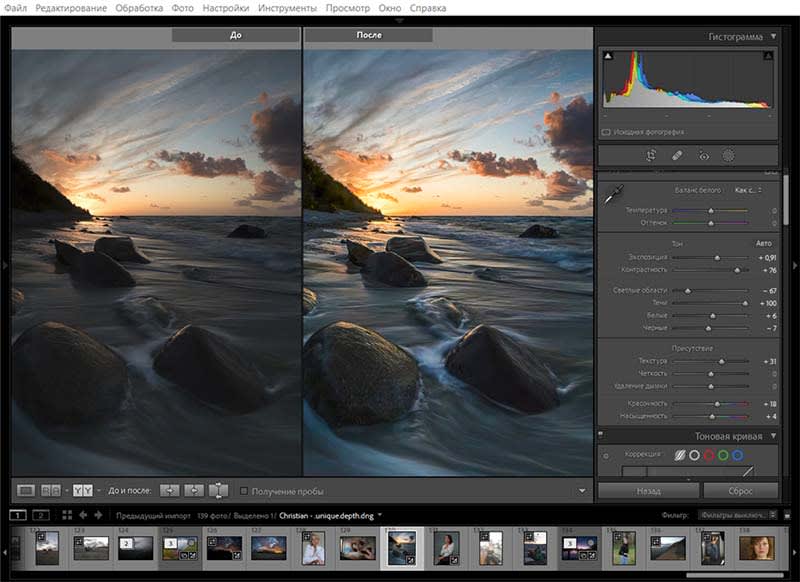Open the 'Фото' menu
The height and width of the screenshot is (582, 800).
coord(183,7)
